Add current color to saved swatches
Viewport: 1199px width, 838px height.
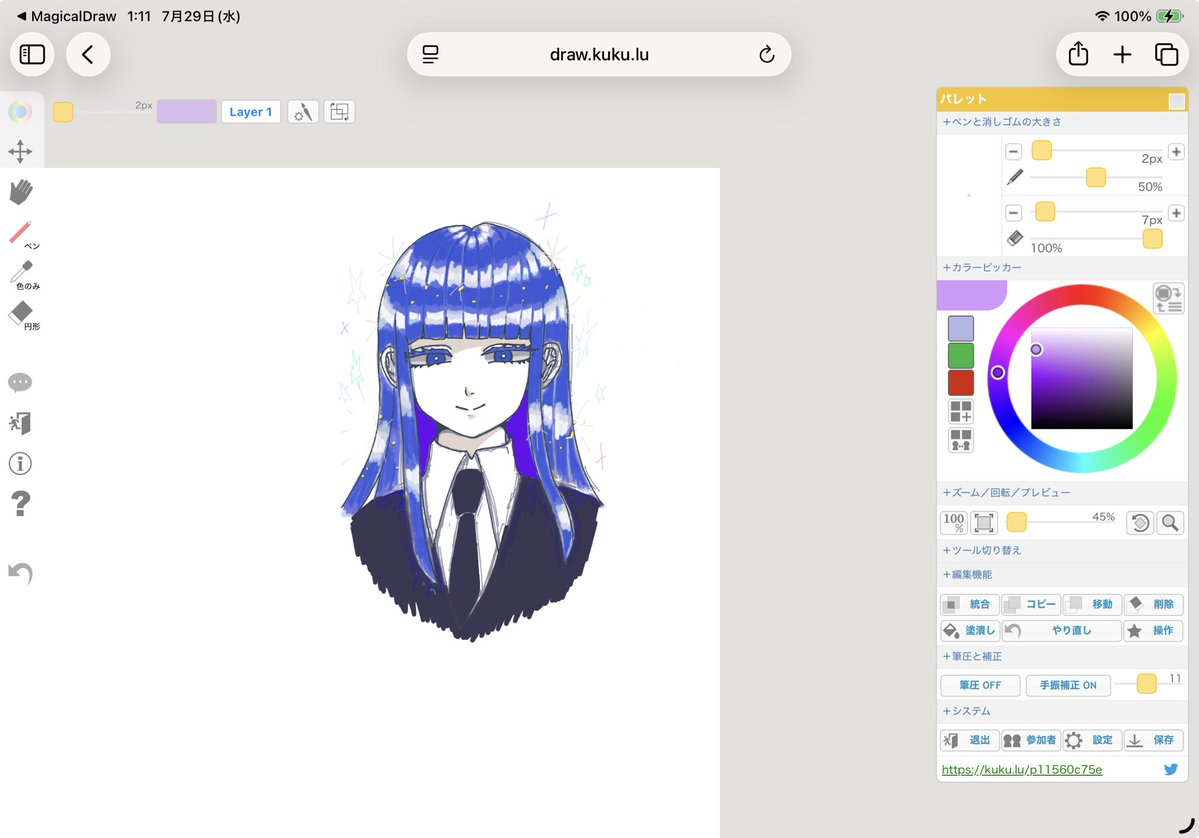tap(961, 411)
